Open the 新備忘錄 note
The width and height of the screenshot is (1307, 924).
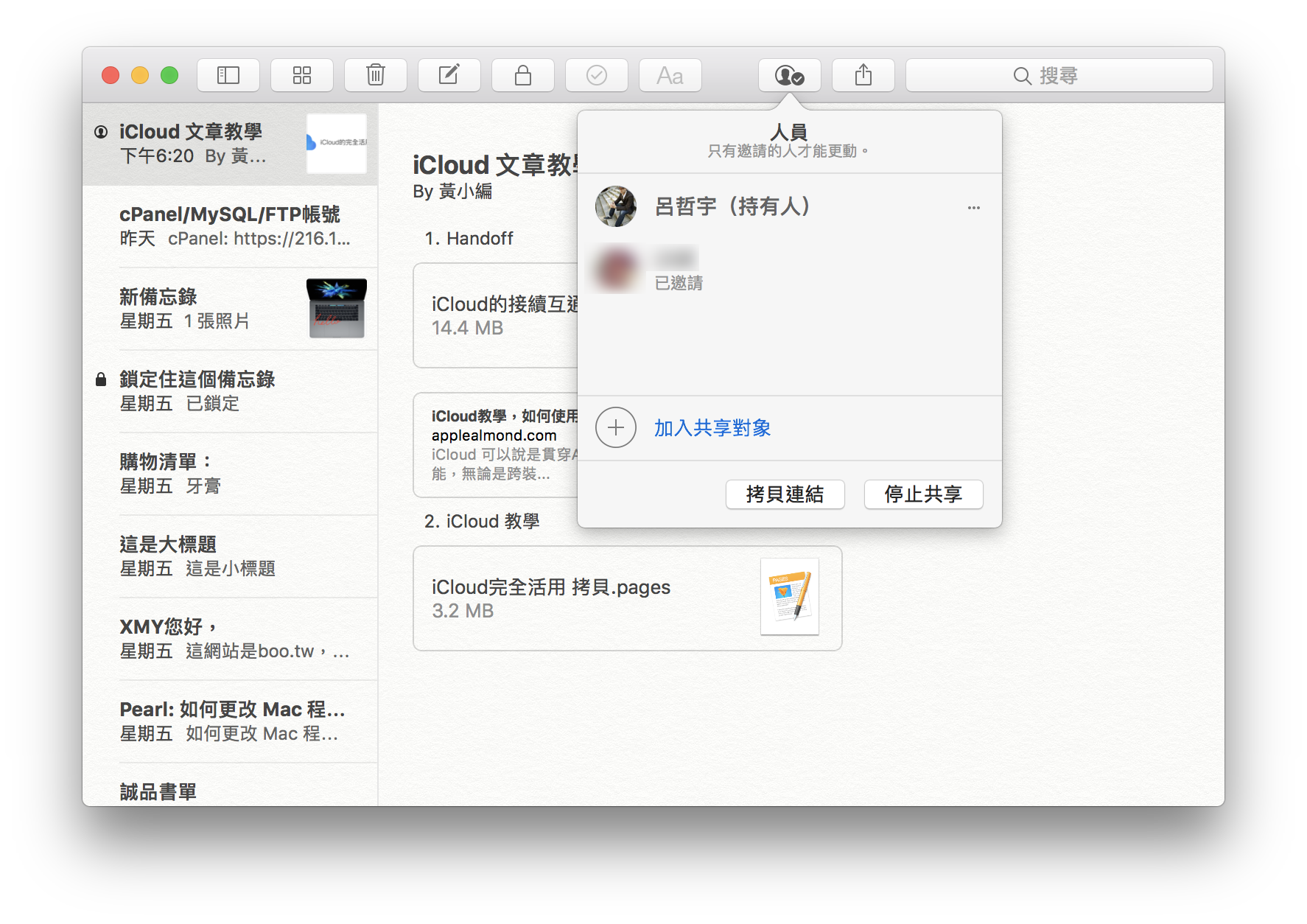coord(230,309)
